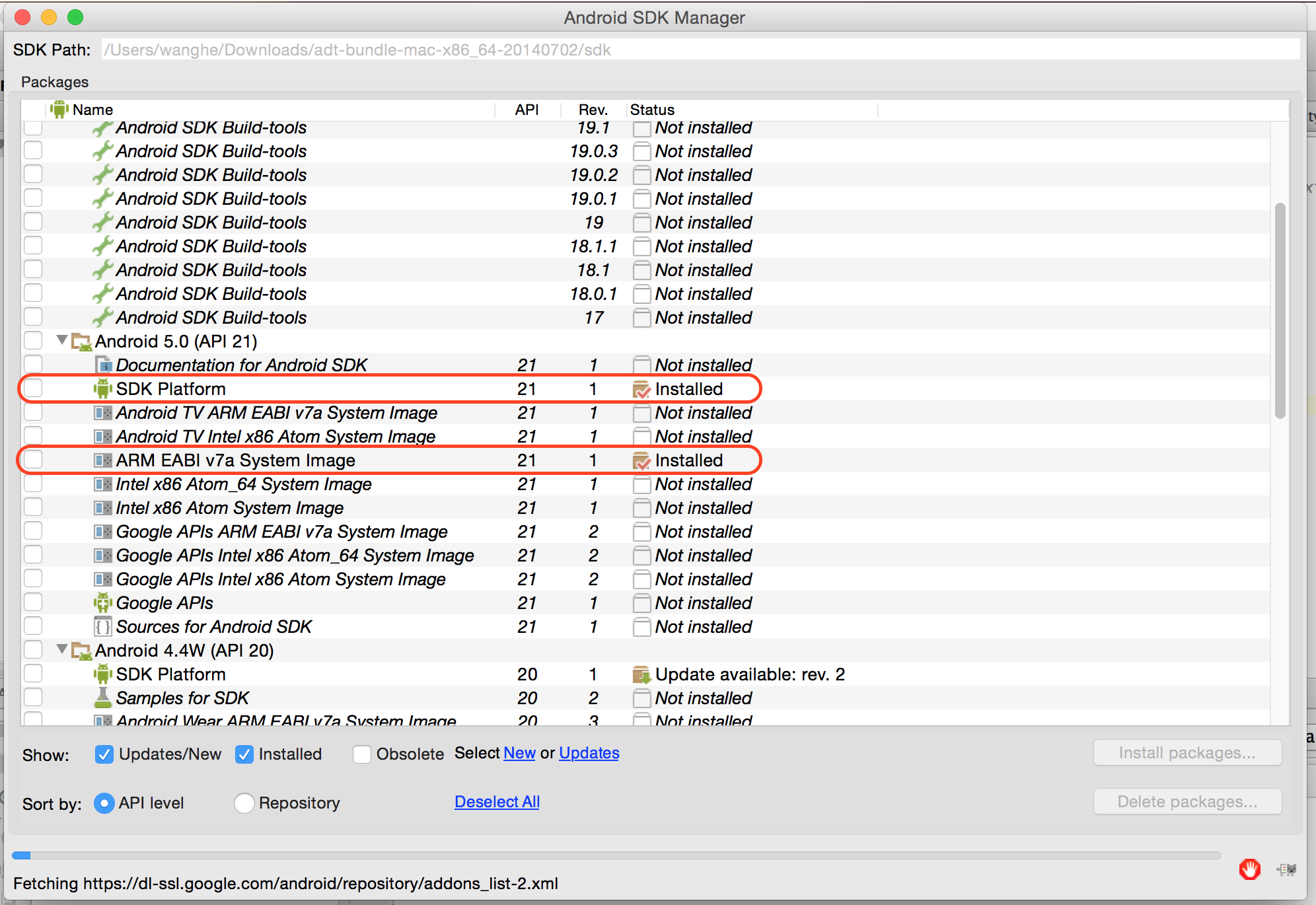The height and width of the screenshot is (905, 1316).
Task: Collapse the Android 4.4W (API 20) group
Action: coord(62,649)
